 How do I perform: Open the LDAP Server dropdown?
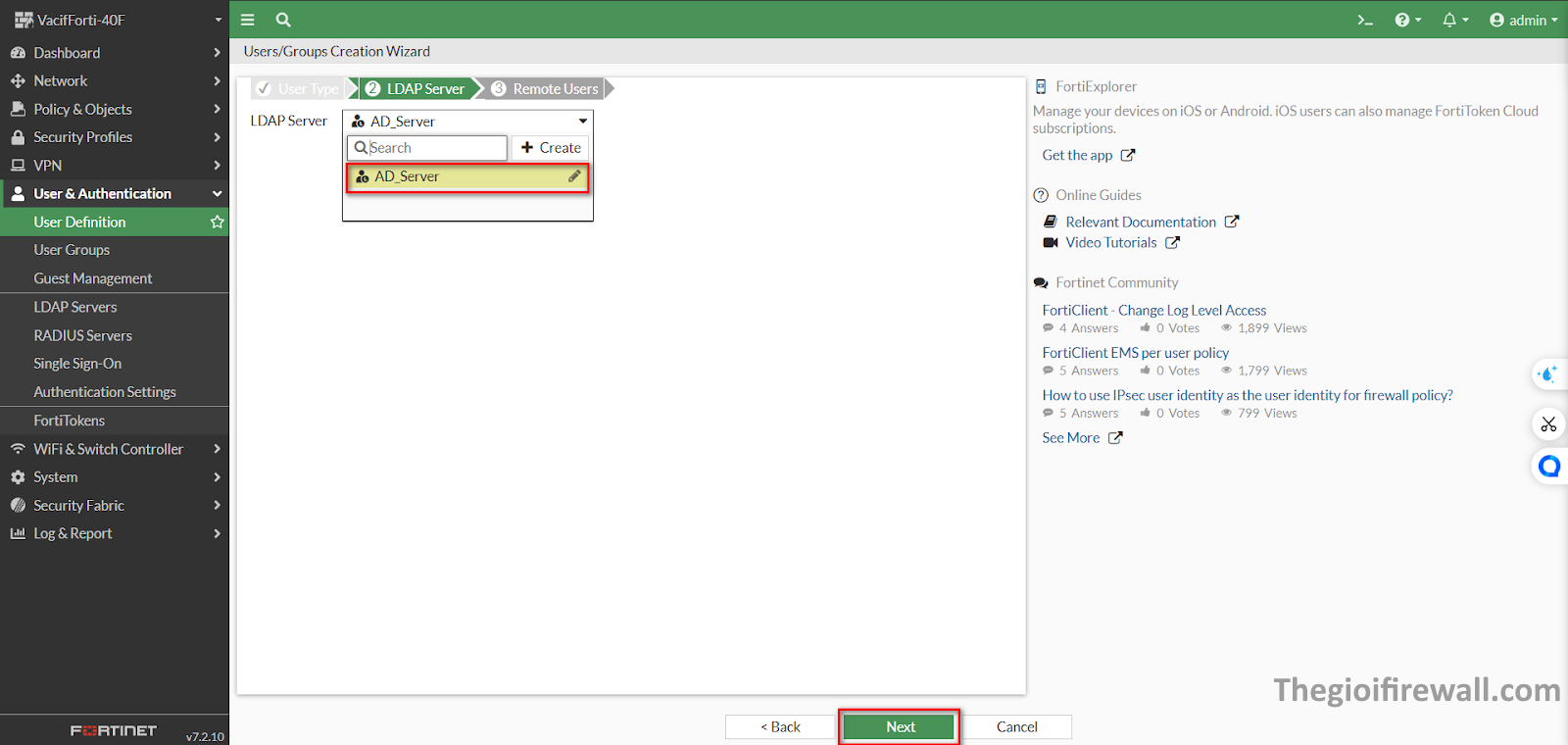(x=468, y=122)
